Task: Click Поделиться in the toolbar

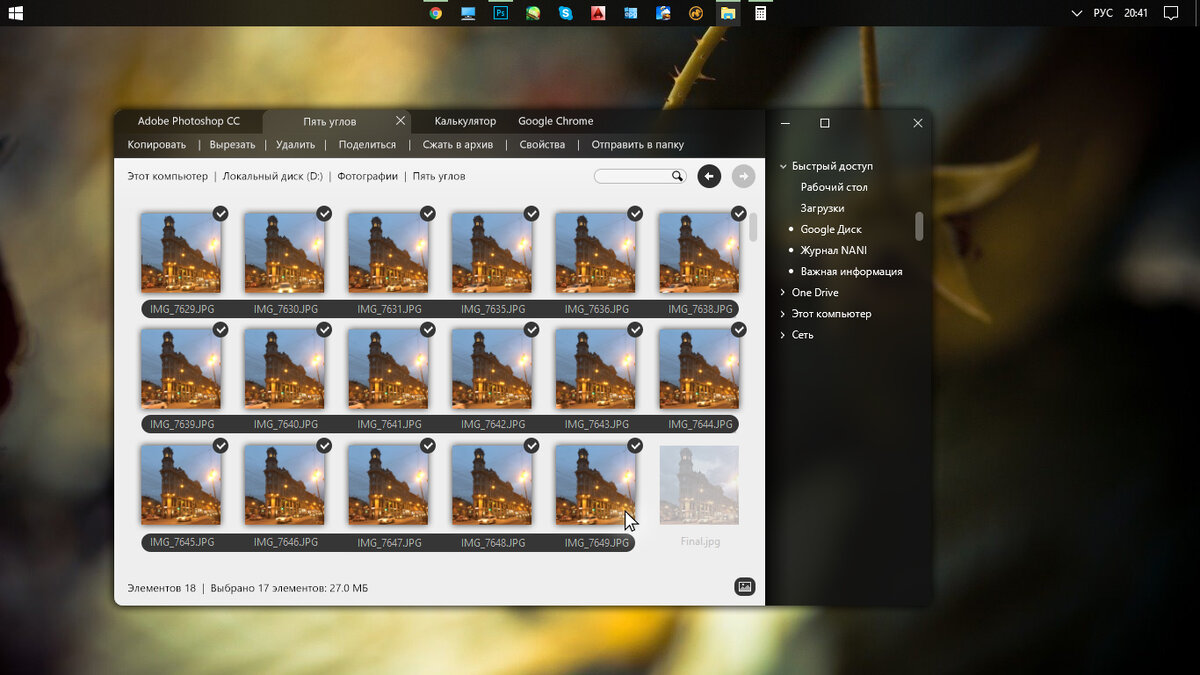Action: 367,144
